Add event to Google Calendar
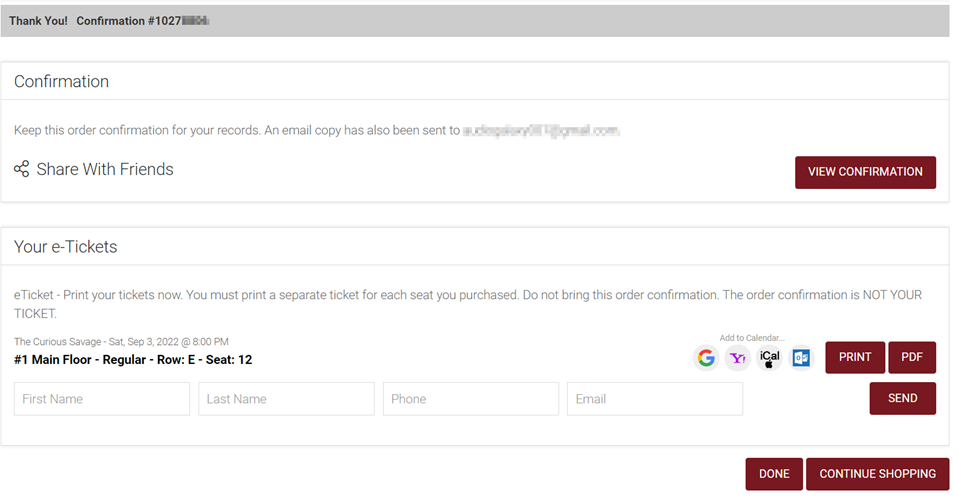958x499 pixels. click(x=707, y=358)
